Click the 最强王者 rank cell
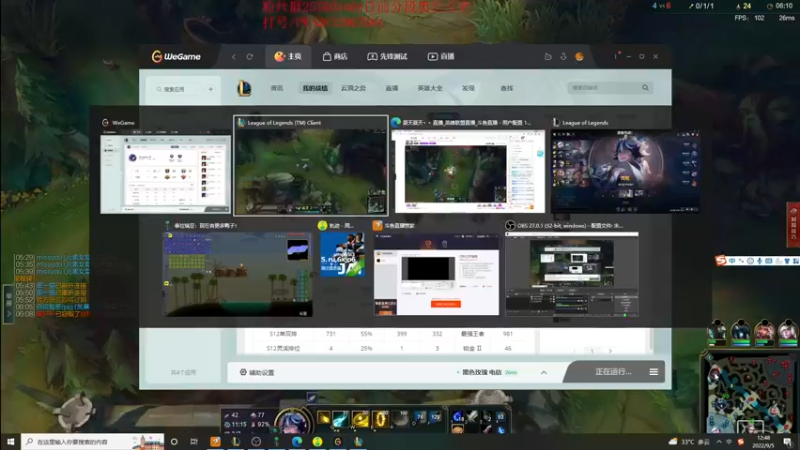The height and width of the screenshot is (450, 800). (472, 334)
